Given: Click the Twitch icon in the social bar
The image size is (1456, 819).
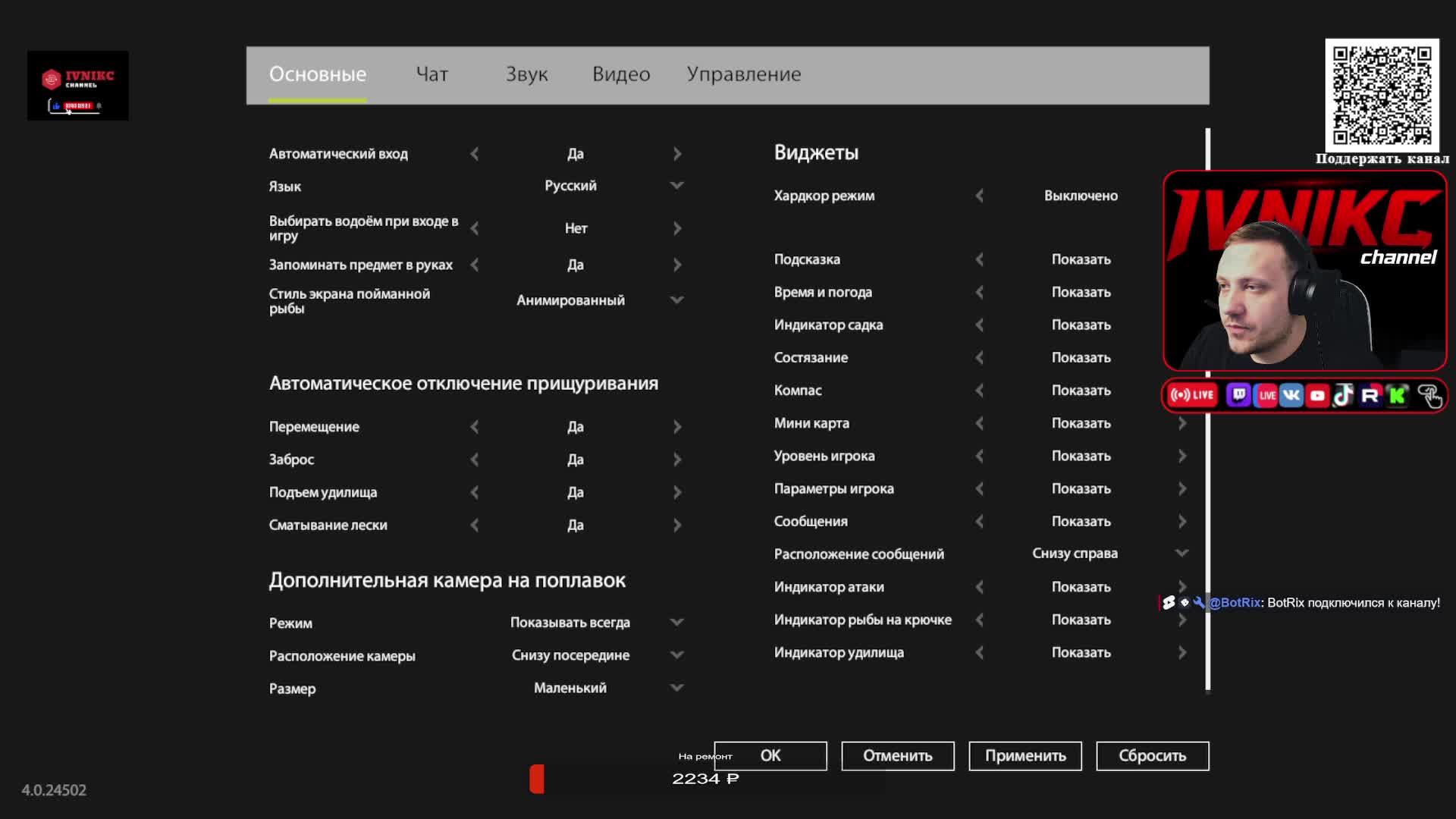Looking at the screenshot, I should (x=1238, y=395).
